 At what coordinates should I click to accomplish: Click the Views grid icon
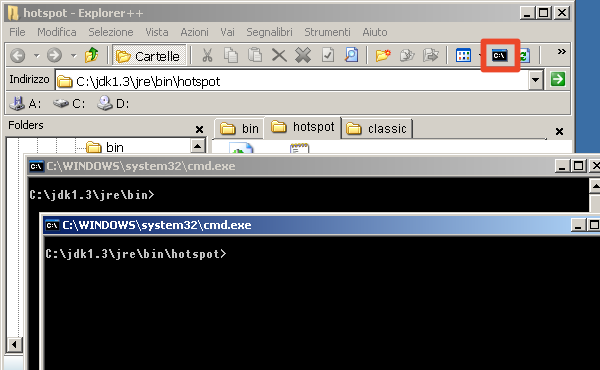tap(463, 56)
